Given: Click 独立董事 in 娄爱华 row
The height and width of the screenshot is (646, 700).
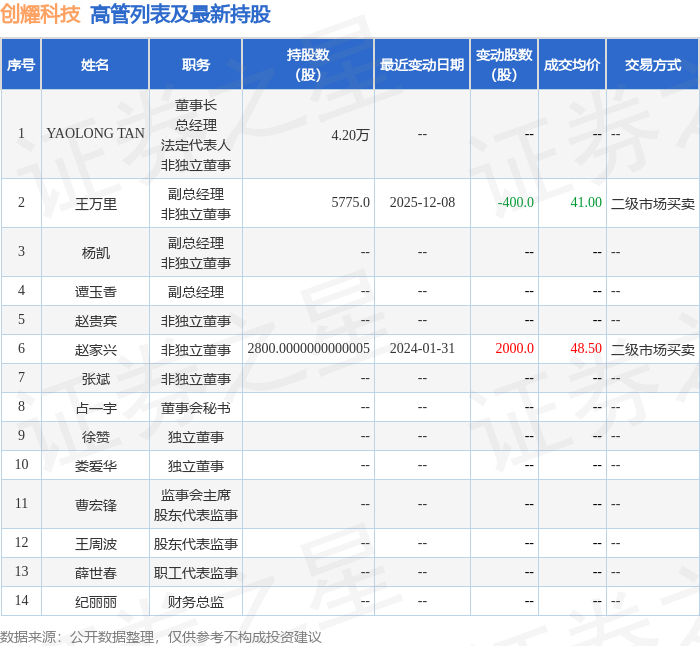Looking at the screenshot, I should (x=196, y=466).
